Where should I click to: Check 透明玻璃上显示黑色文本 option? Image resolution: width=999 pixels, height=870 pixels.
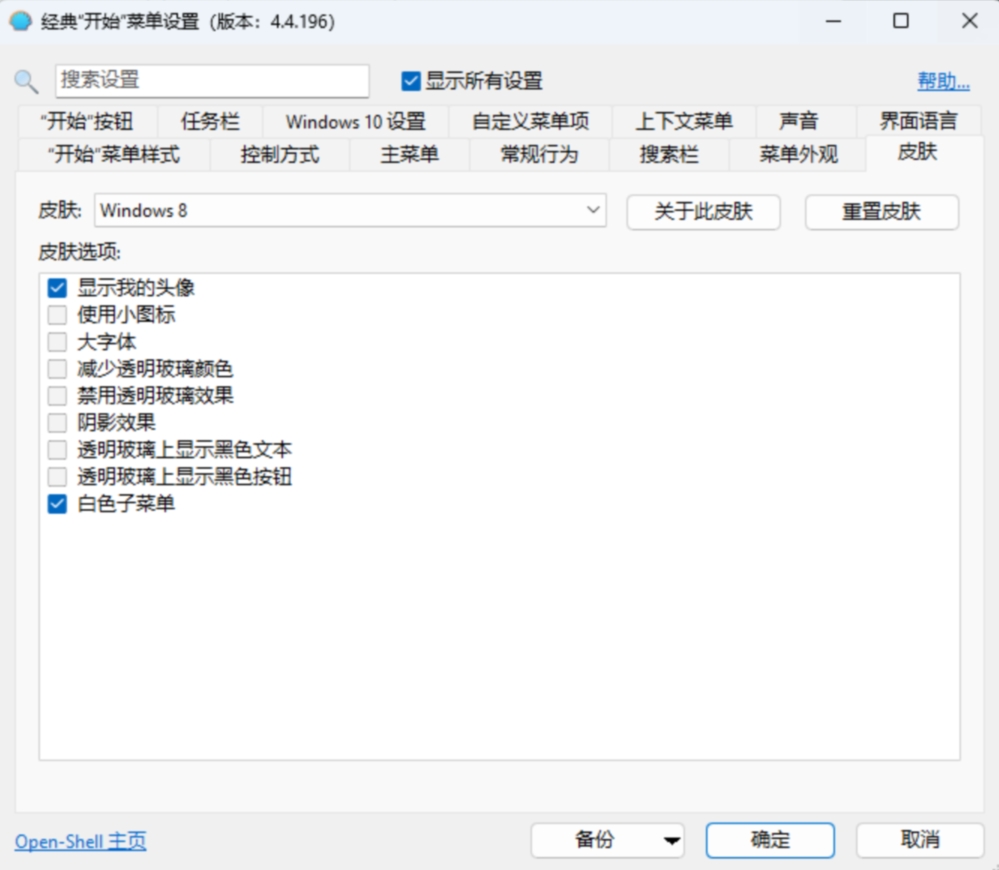[57, 450]
